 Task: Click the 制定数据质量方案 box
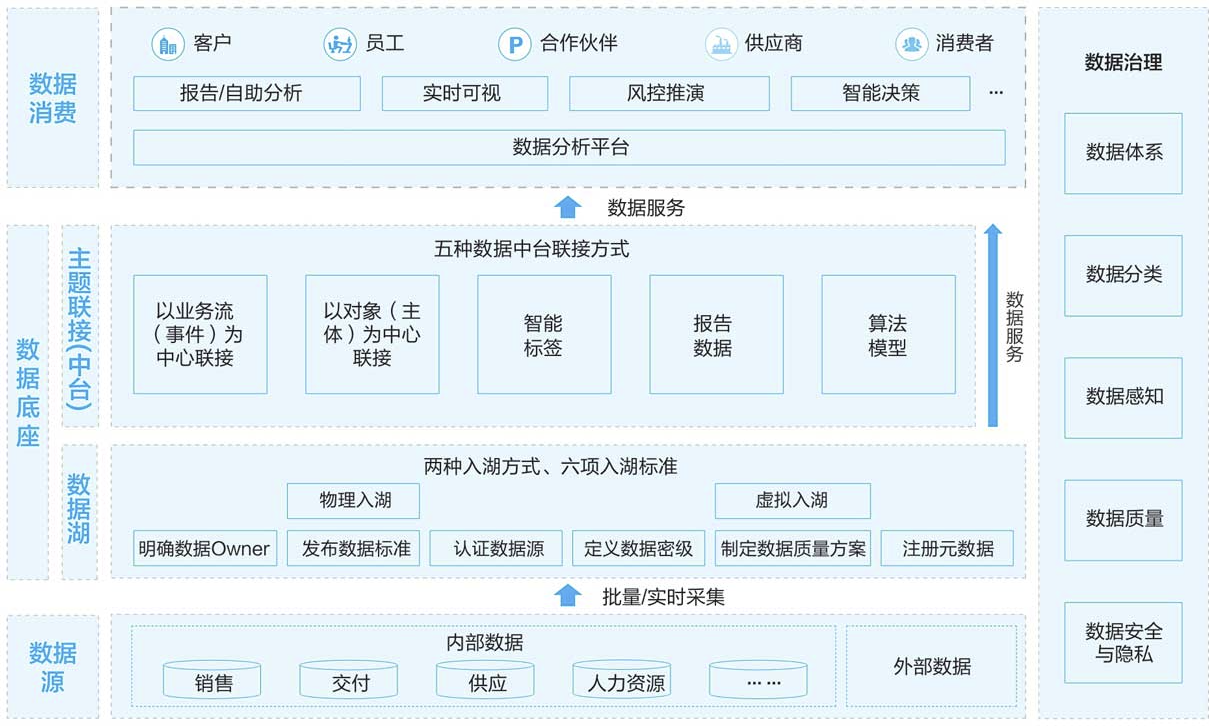792,548
